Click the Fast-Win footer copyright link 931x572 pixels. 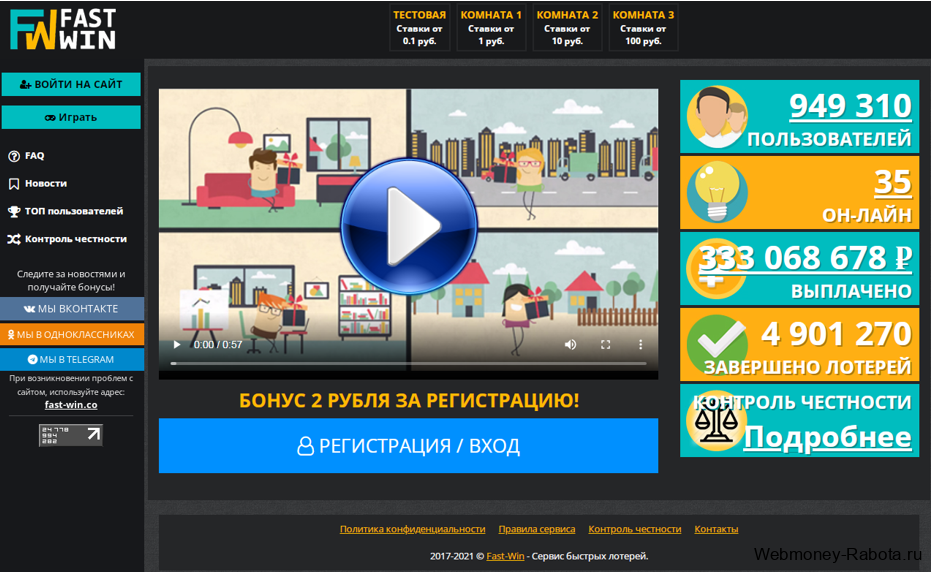coord(505,557)
